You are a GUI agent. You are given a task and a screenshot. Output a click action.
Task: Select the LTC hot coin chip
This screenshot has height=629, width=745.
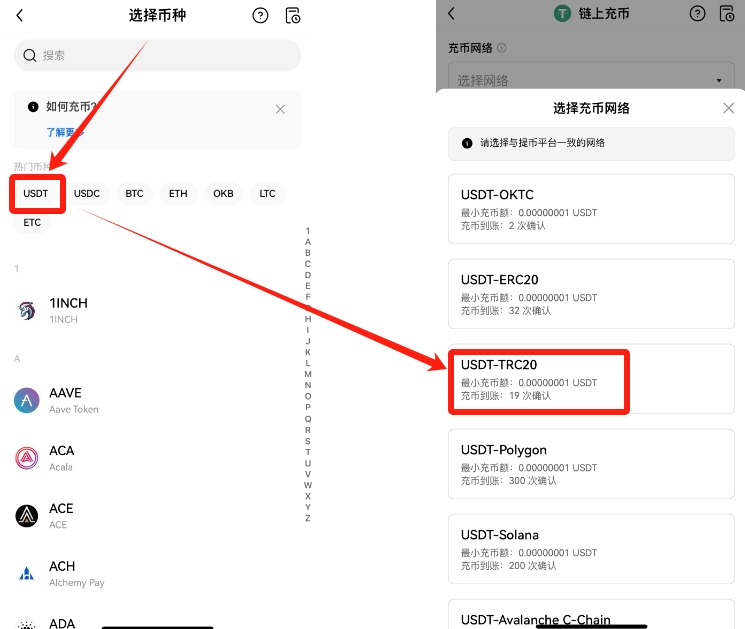pyautogui.click(x=267, y=193)
